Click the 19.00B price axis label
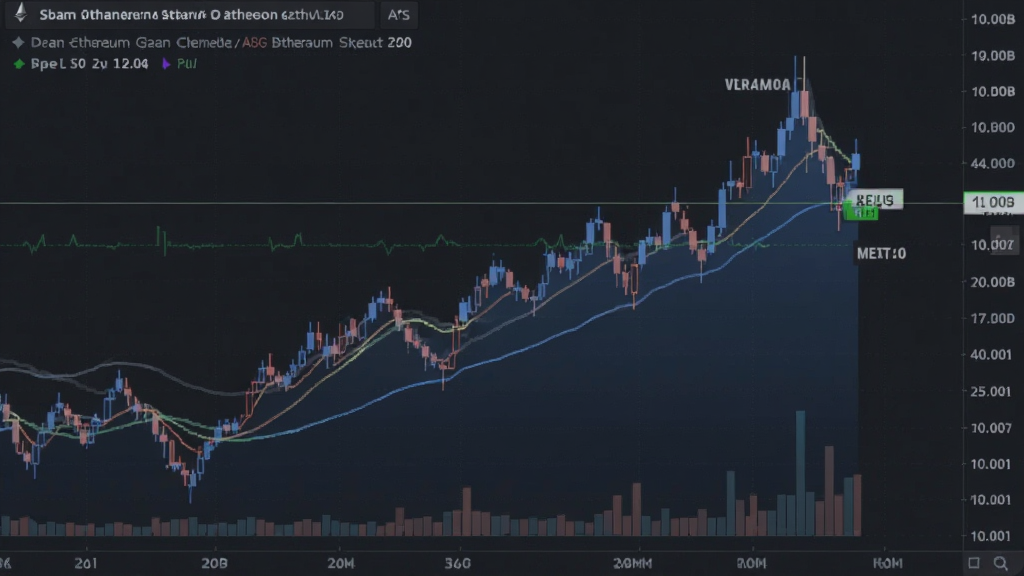Viewport: 1024px width, 576px height. click(993, 56)
